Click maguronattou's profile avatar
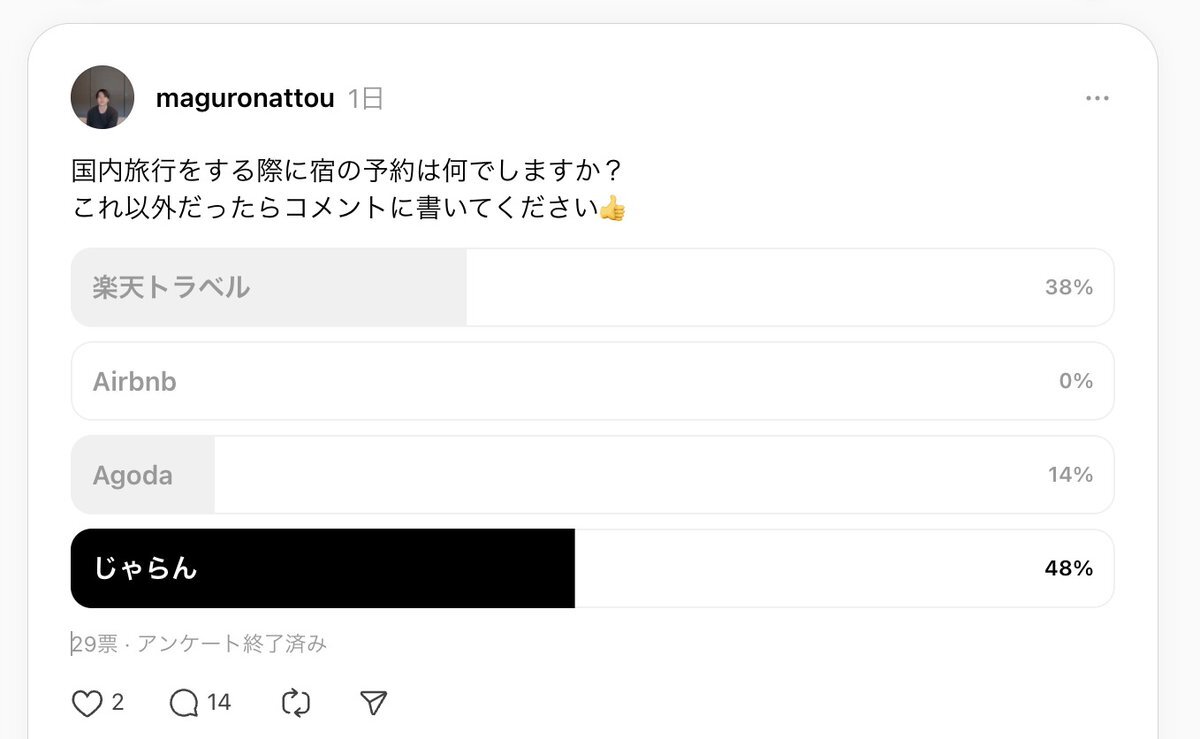Viewport: 1200px width, 739px height. (102, 97)
